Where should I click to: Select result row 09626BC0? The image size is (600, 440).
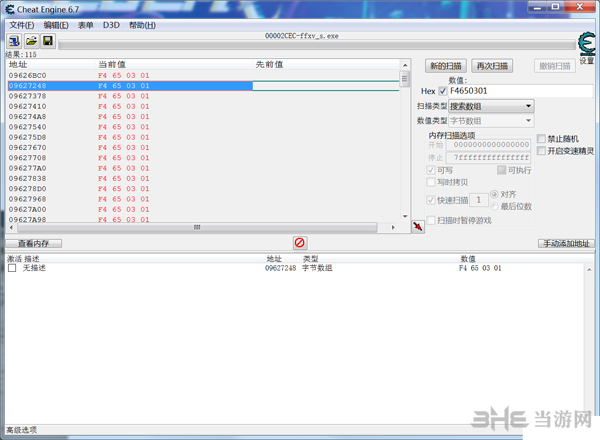pyautogui.click(x=203, y=75)
